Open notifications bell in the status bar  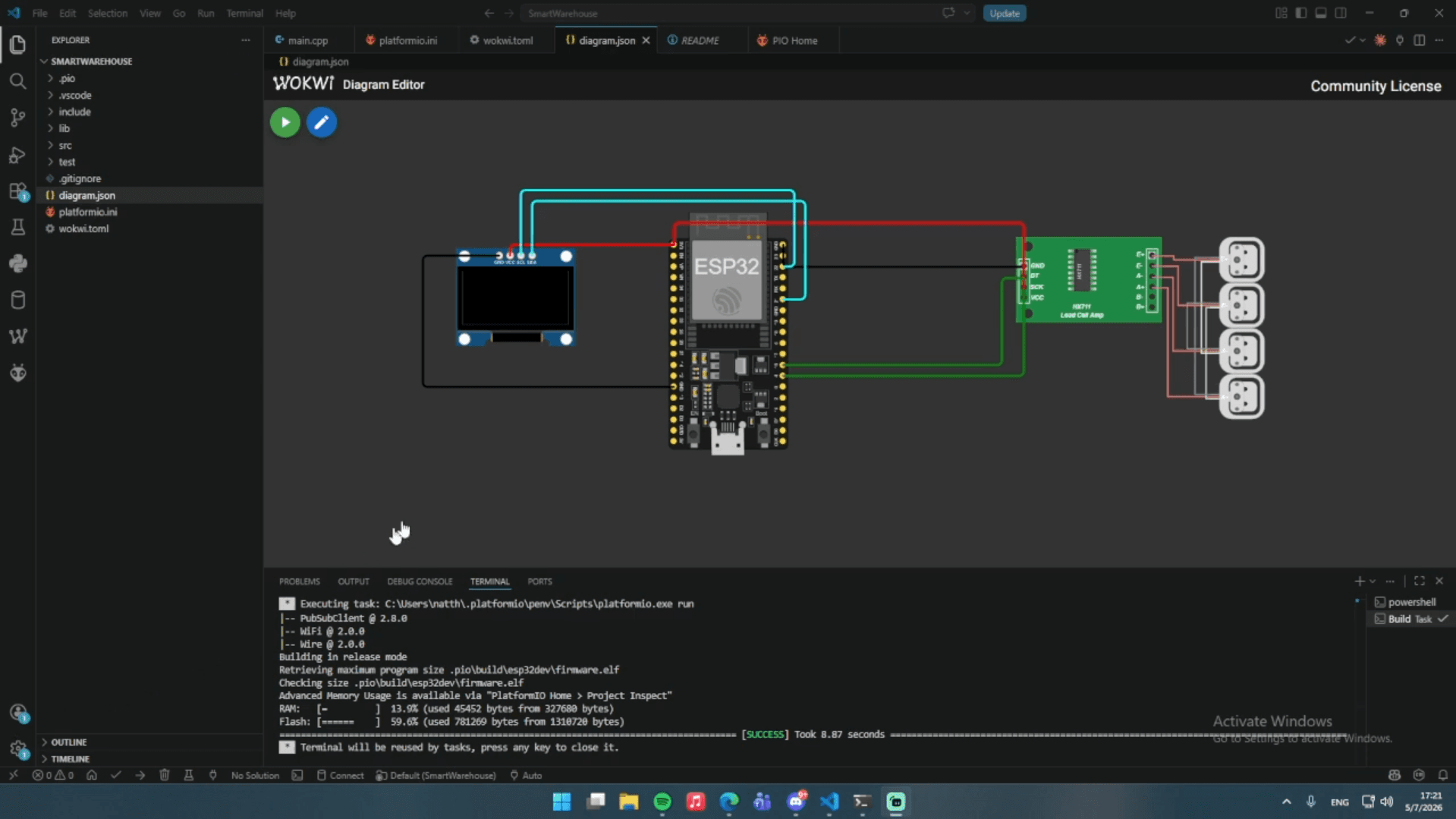pos(1442,775)
